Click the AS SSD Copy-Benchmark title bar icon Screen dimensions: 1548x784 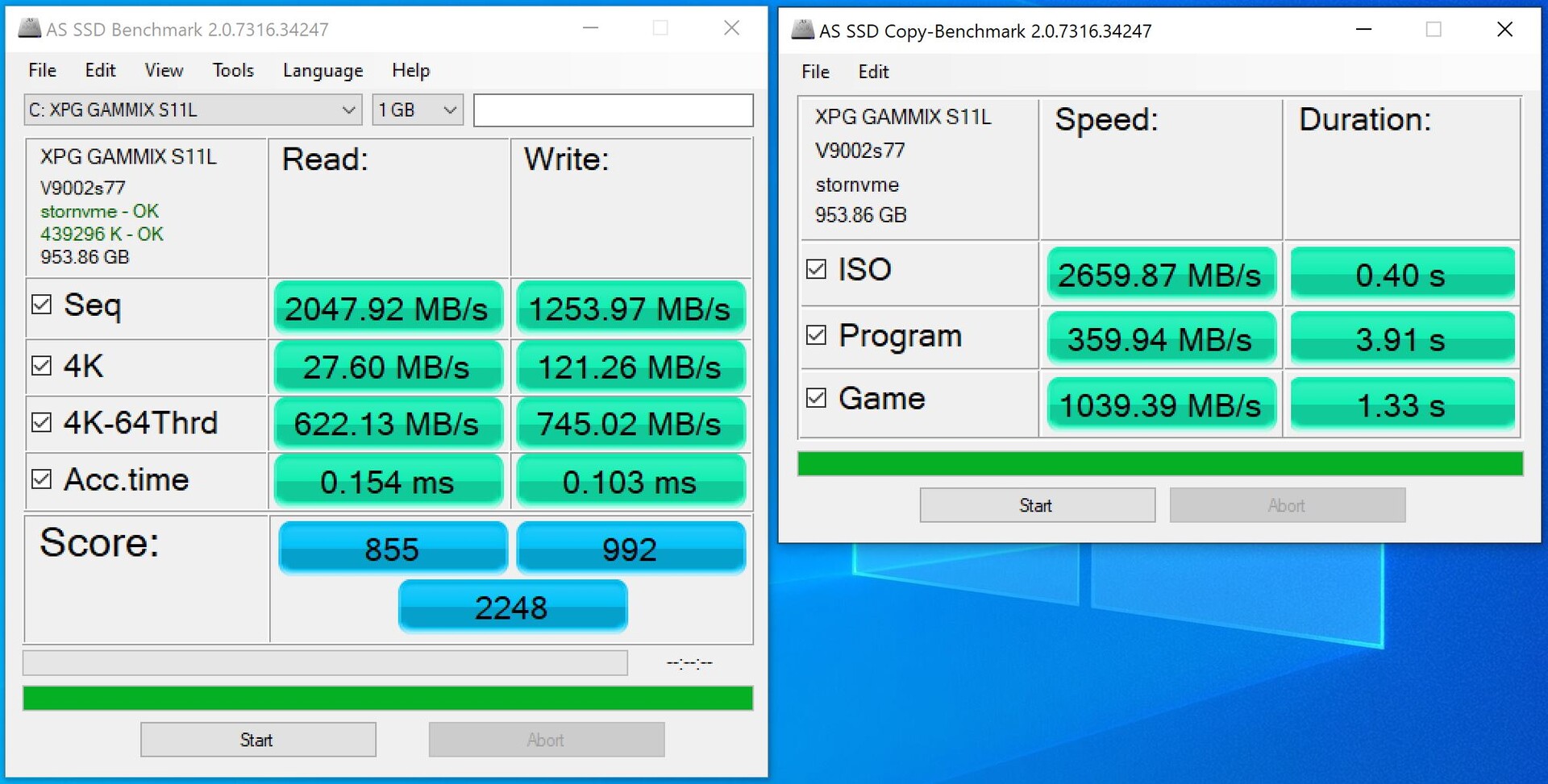tap(802, 31)
